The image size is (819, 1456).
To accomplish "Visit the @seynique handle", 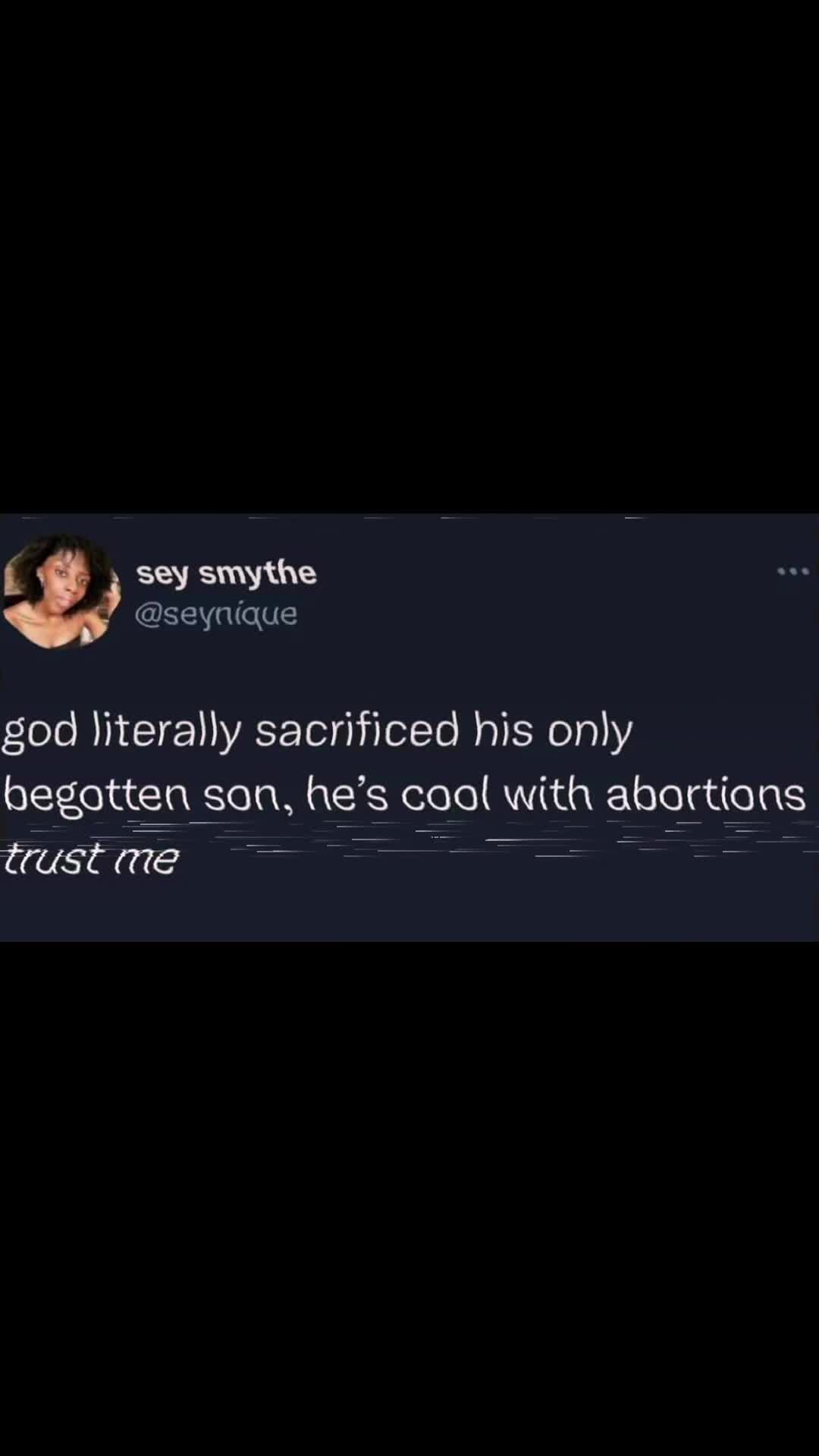I will click(x=216, y=613).
